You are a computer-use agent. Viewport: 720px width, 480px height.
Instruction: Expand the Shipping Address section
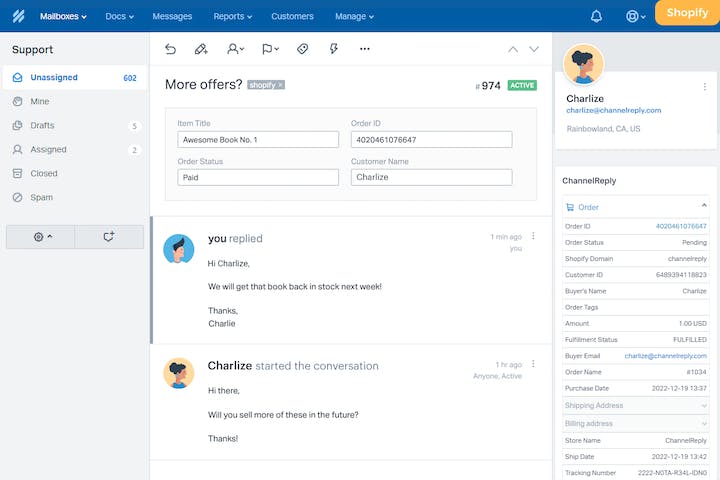tap(636, 405)
